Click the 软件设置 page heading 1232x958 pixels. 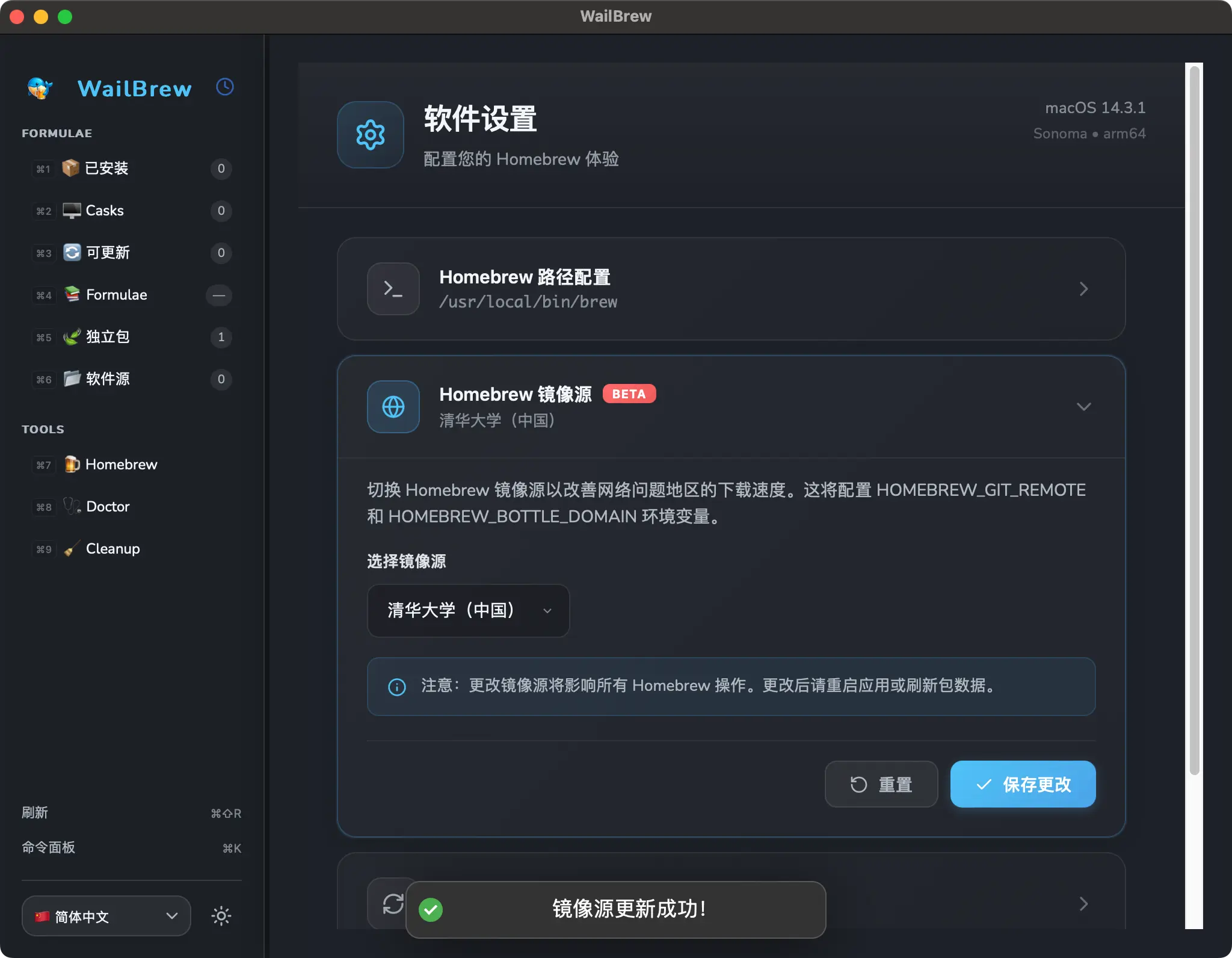pos(480,119)
